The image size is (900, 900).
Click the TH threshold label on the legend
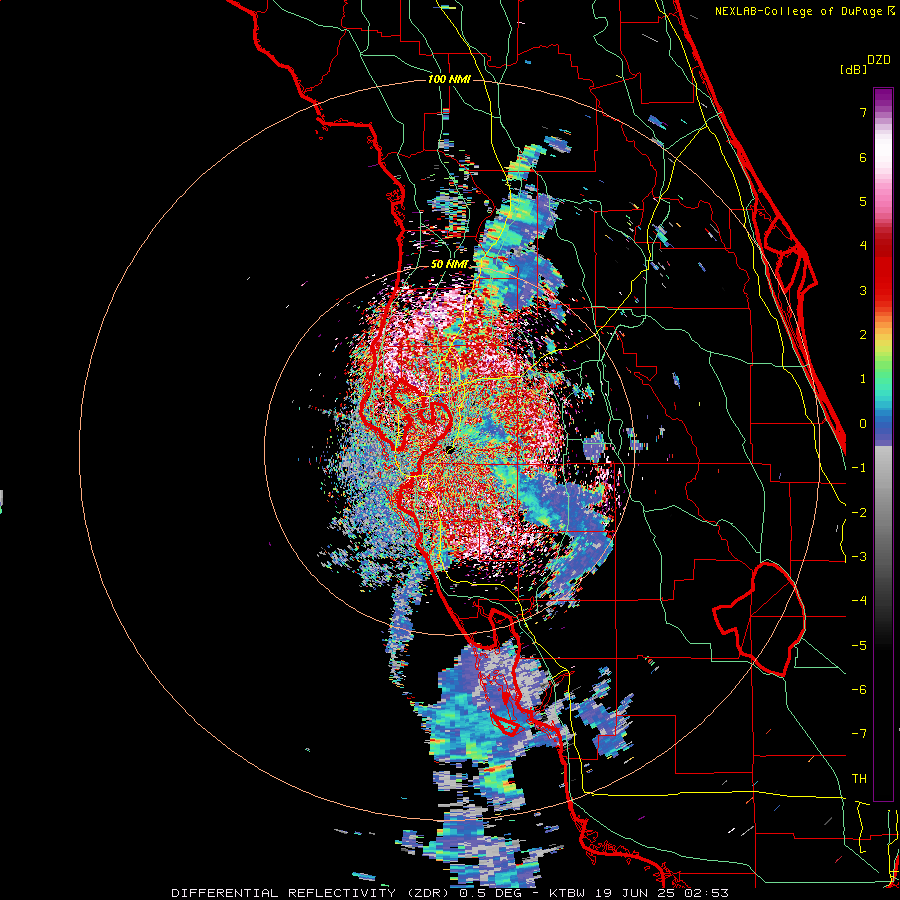(x=859, y=778)
